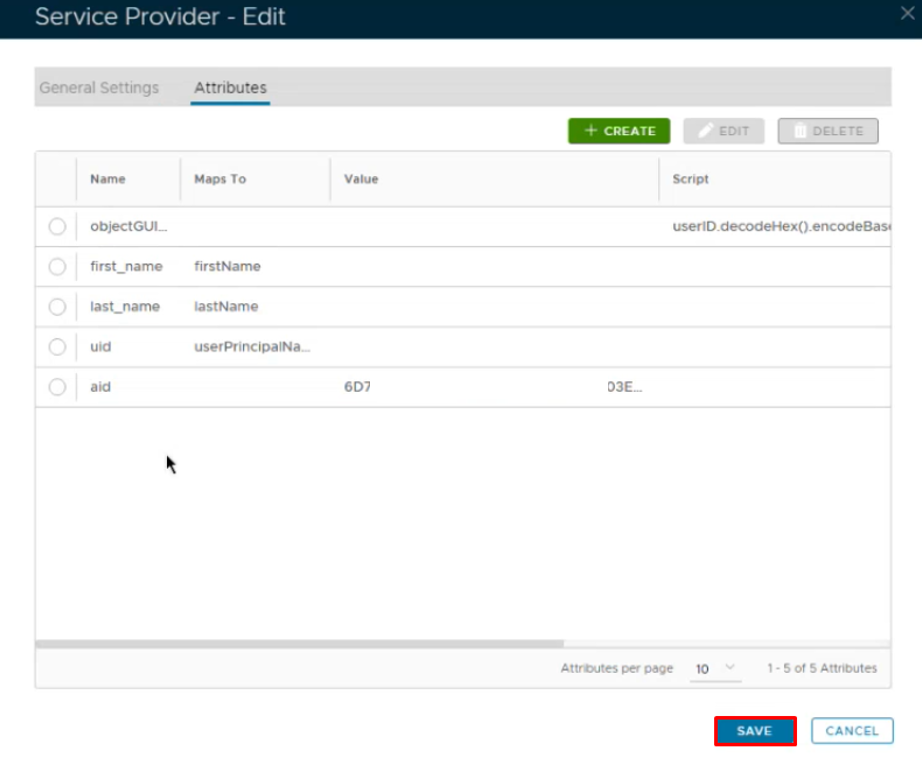Click the userPrincipalName mapping cell
Image resolution: width=922 pixels, height=762 pixels.
click(x=252, y=347)
